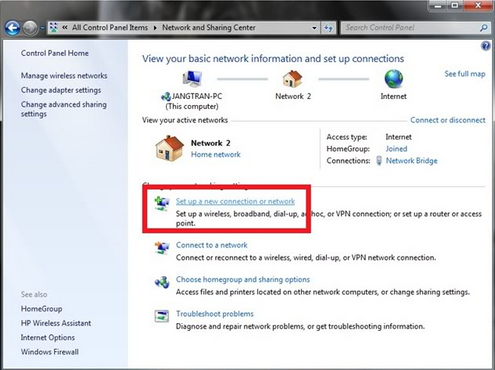Open the Network Bridge connection link
The width and height of the screenshot is (495, 370).
(x=412, y=161)
